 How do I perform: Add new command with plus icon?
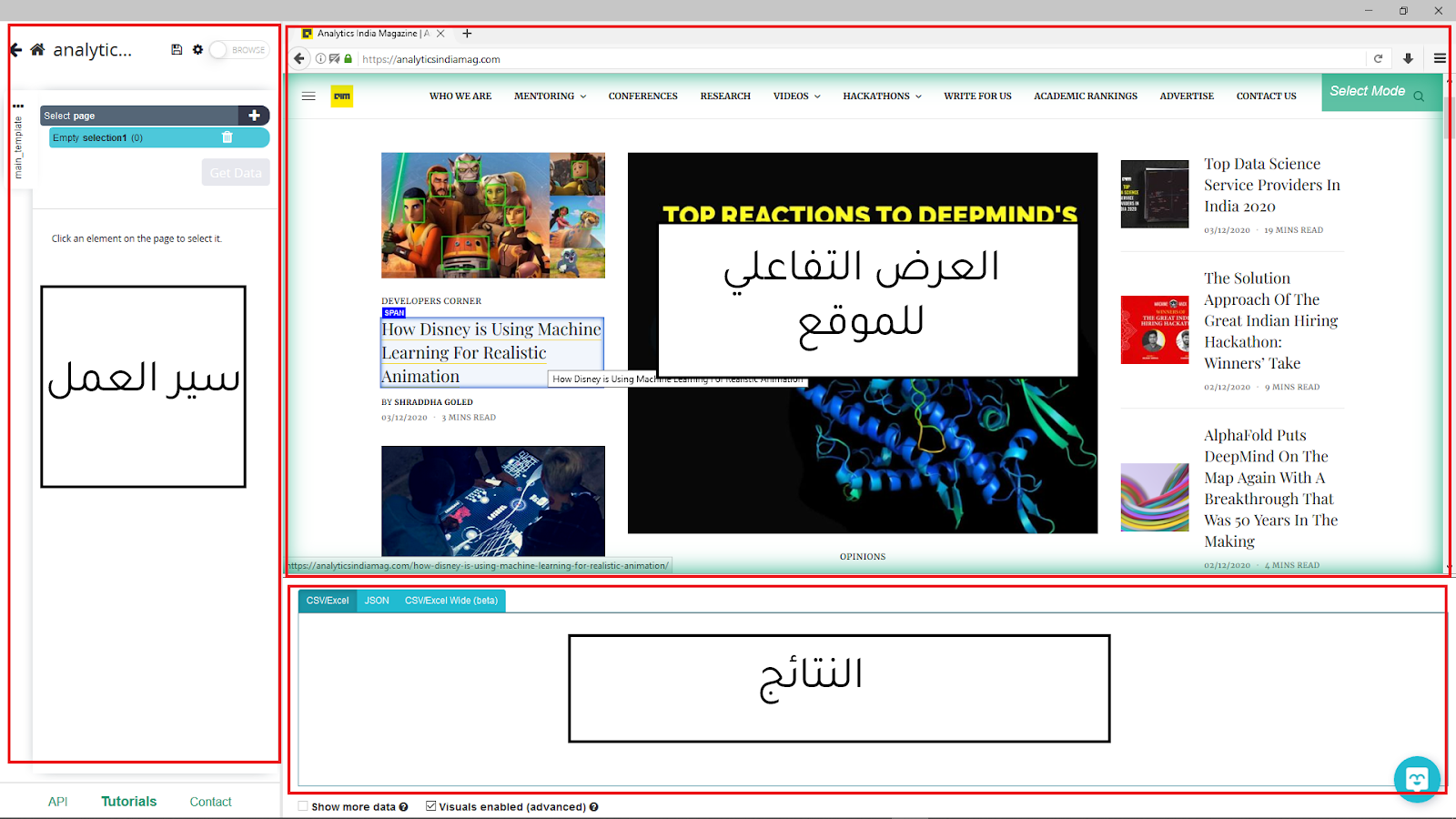point(254,116)
